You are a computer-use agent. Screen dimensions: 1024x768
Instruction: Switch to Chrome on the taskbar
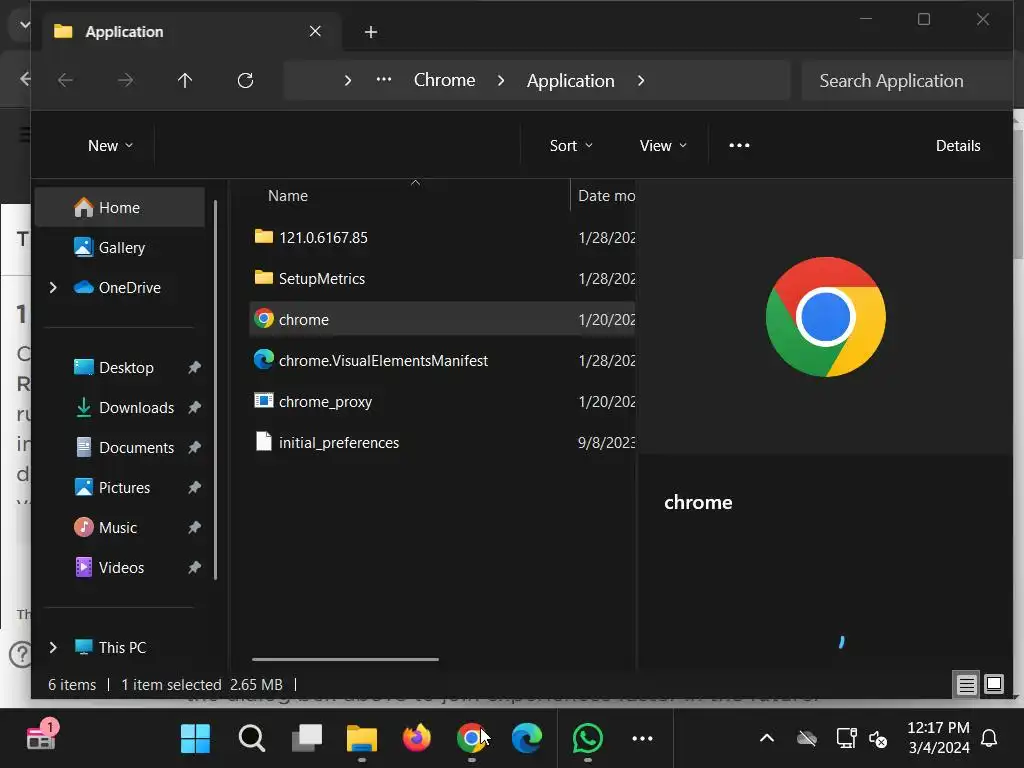472,739
